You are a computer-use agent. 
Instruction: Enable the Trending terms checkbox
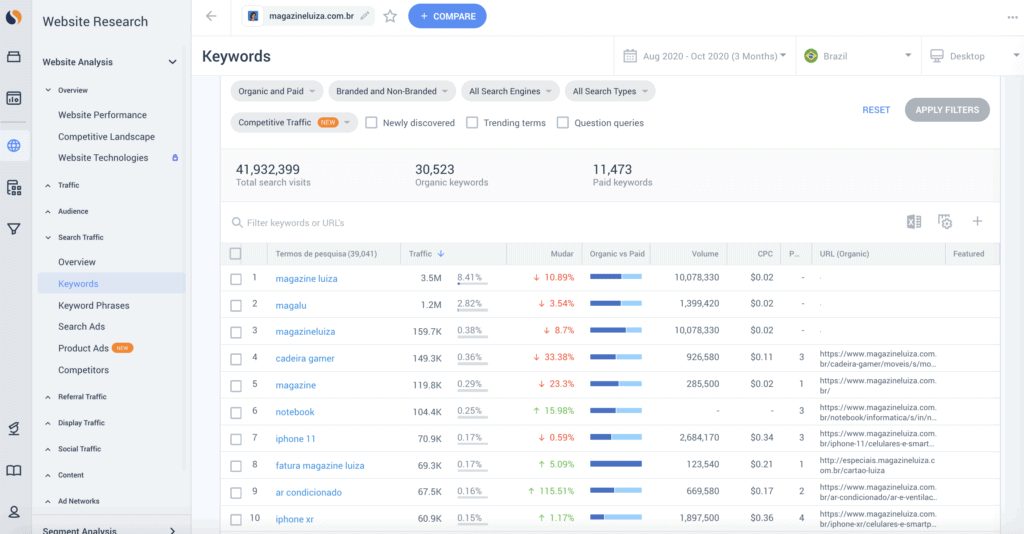point(472,123)
